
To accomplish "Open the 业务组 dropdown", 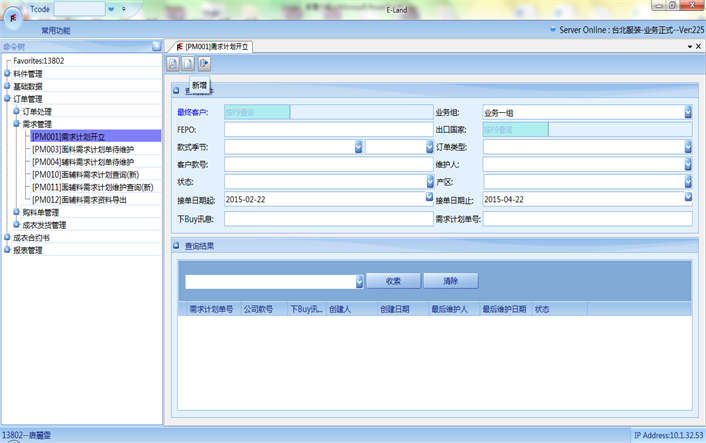I will coord(688,112).
